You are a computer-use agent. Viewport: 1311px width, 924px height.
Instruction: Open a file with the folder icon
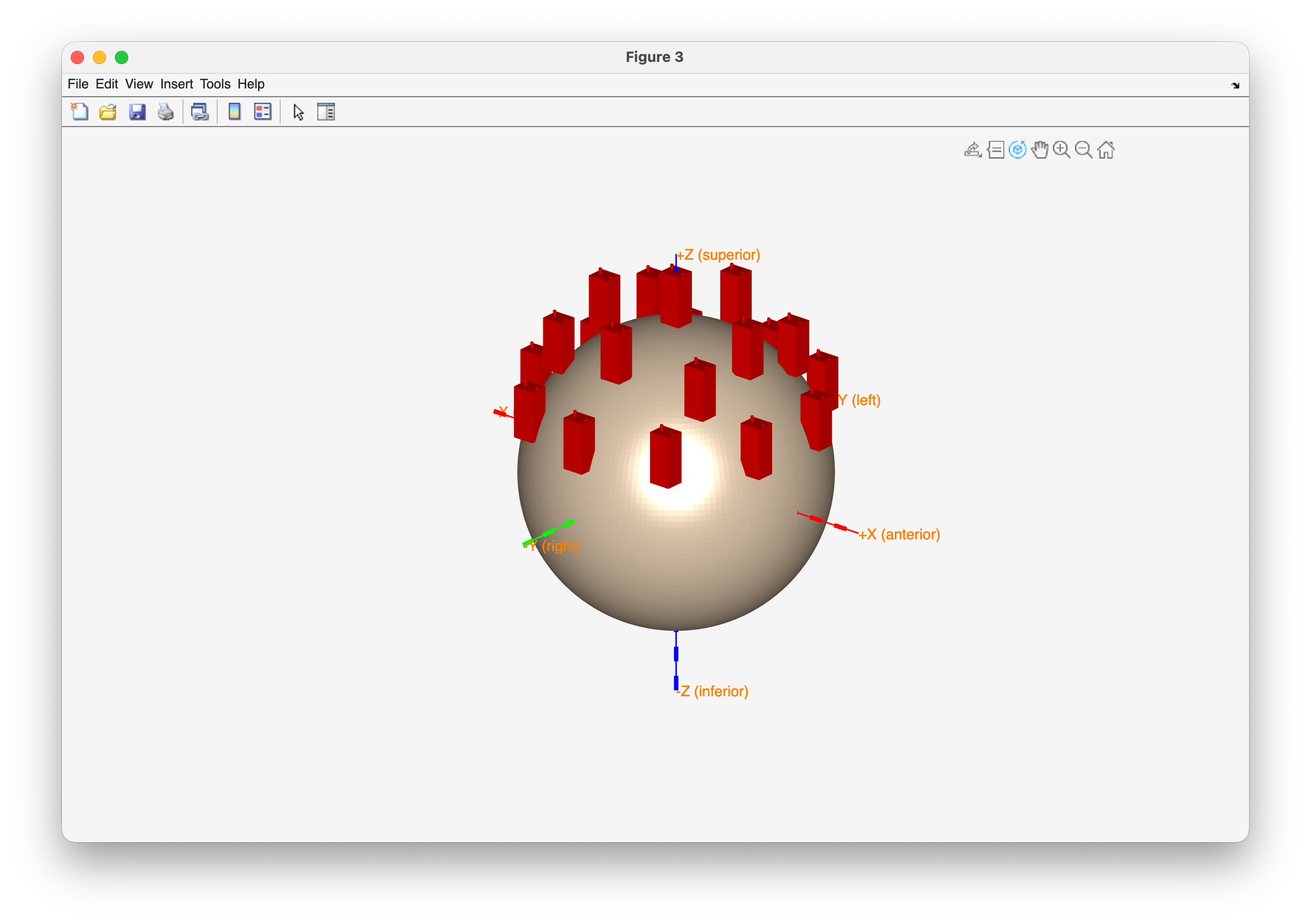coord(108,112)
